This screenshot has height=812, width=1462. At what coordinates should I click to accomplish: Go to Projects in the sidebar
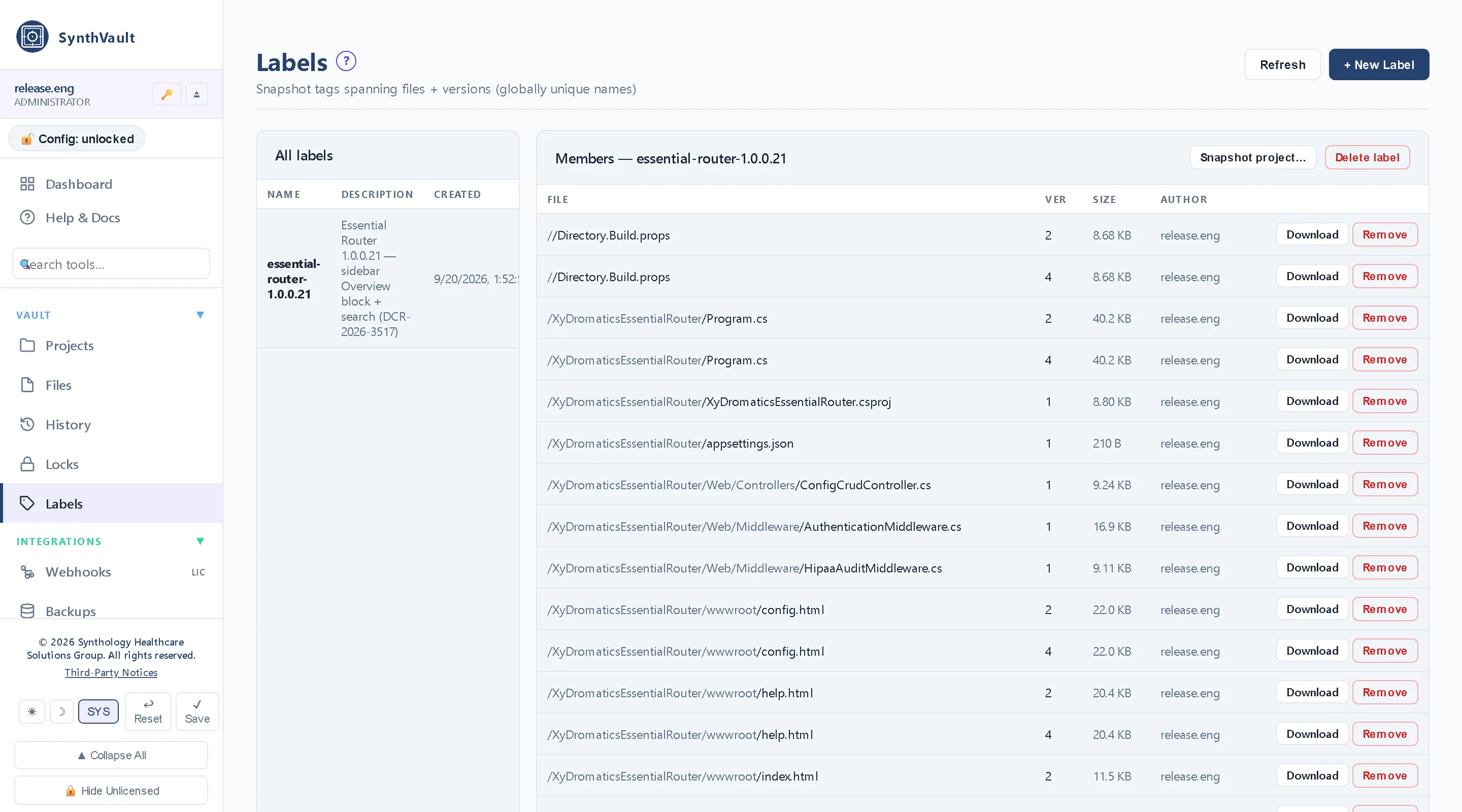coord(111,346)
